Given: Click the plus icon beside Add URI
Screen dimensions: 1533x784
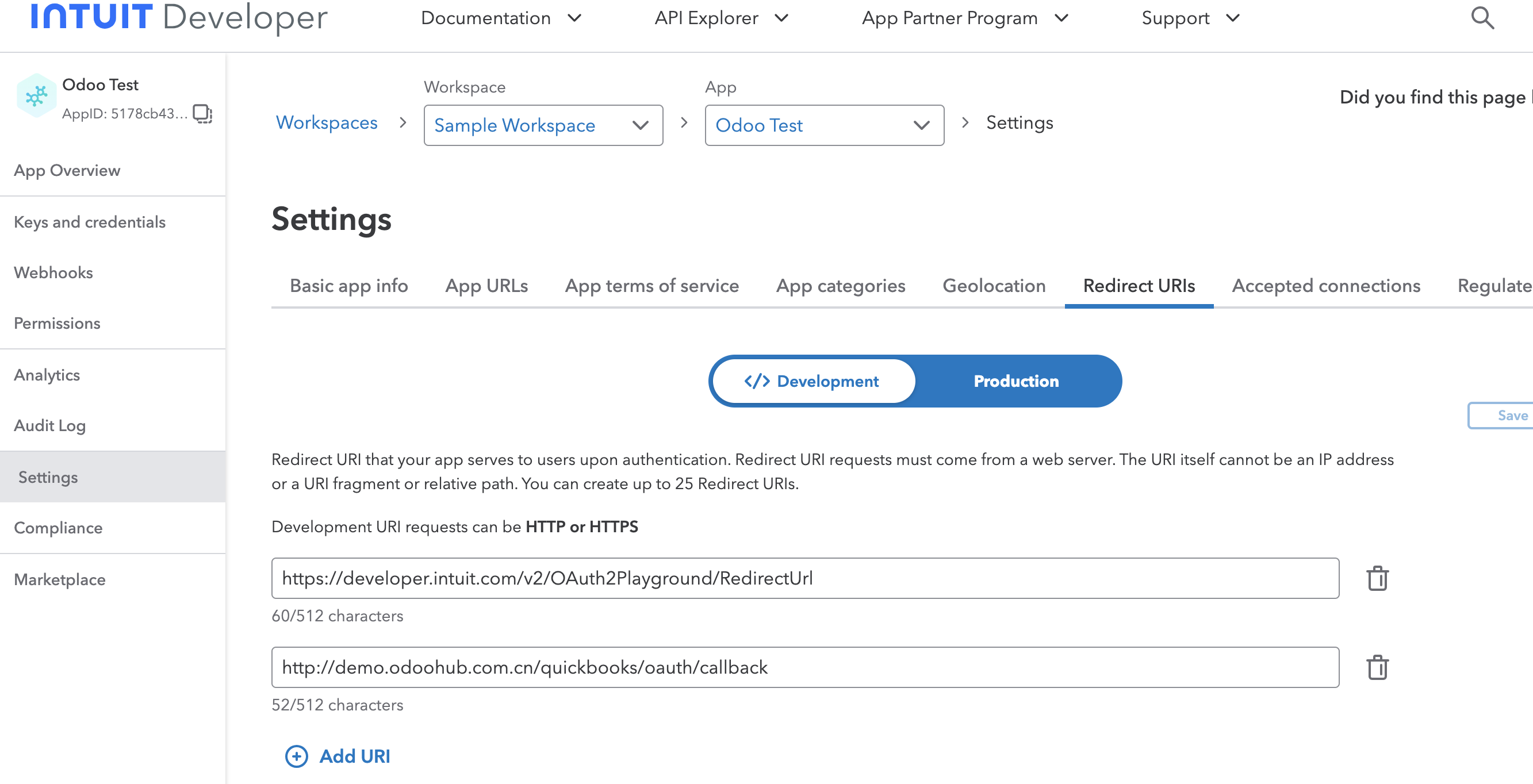Looking at the screenshot, I should tap(296, 756).
